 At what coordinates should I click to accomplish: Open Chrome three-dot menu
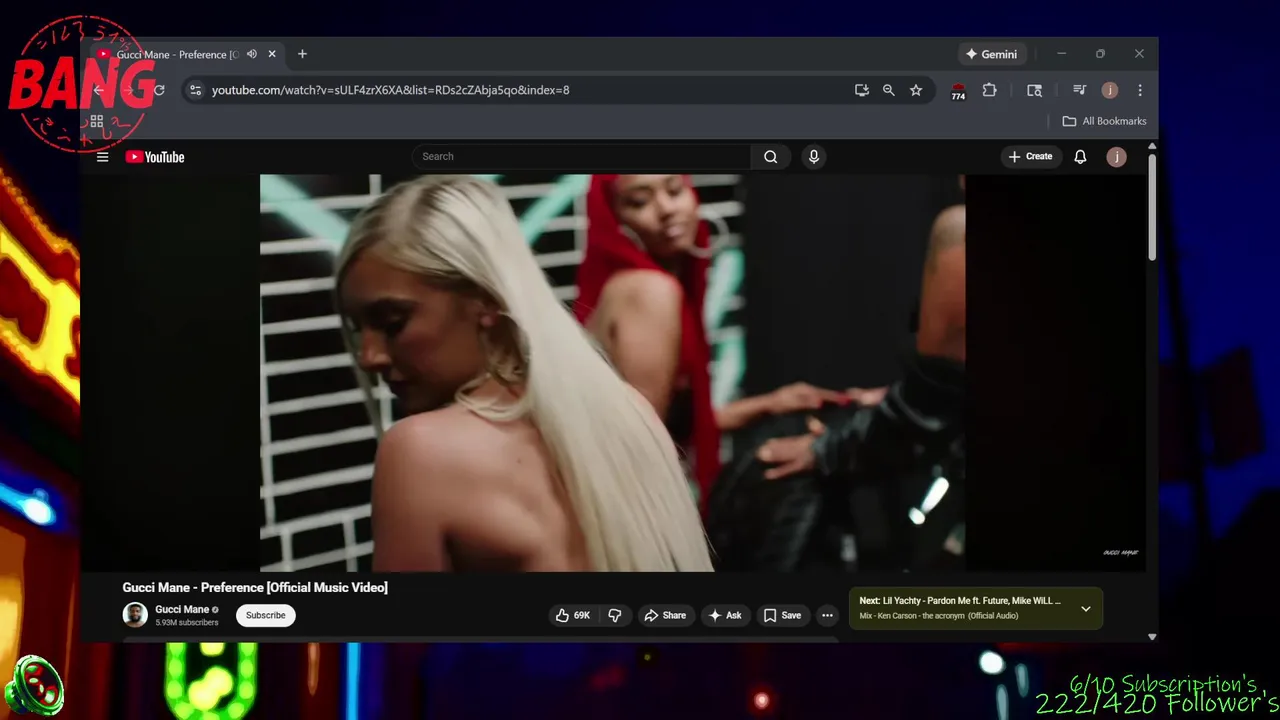point(1140,90)
